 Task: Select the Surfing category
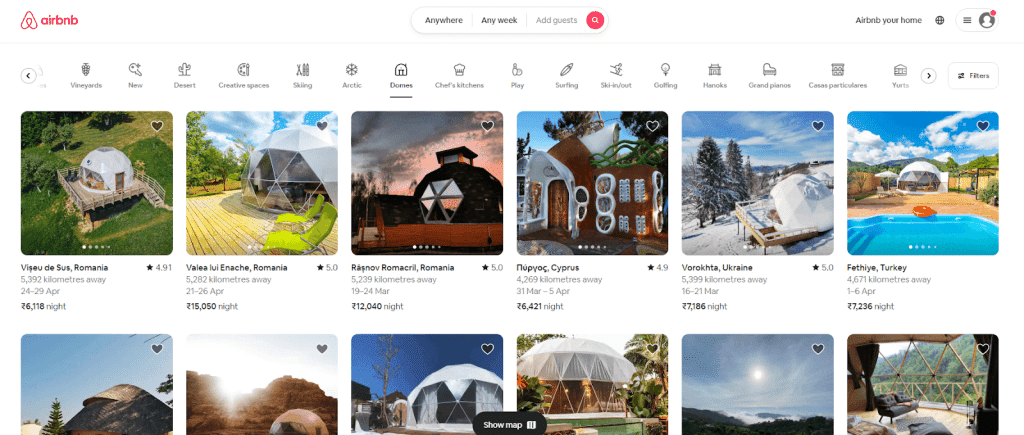coord(567,76)
